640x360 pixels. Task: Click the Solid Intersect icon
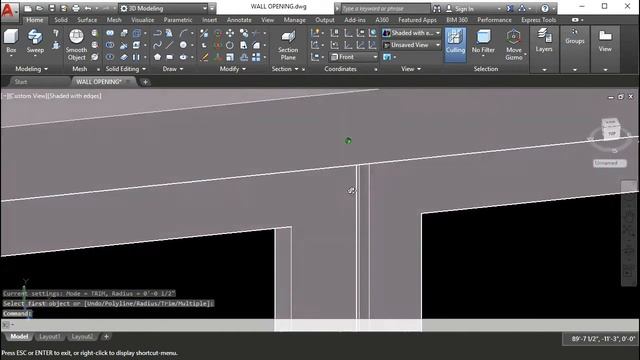click(x=110, y=57)
